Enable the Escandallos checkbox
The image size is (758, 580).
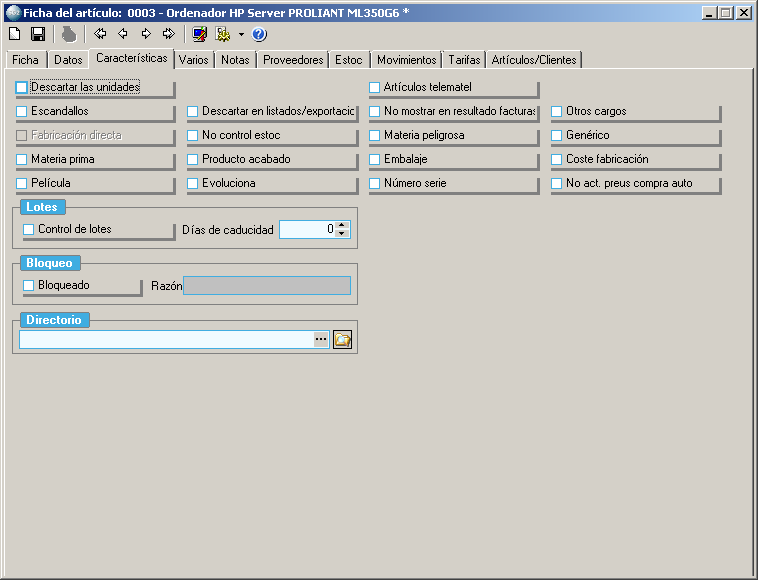(21, 112)
